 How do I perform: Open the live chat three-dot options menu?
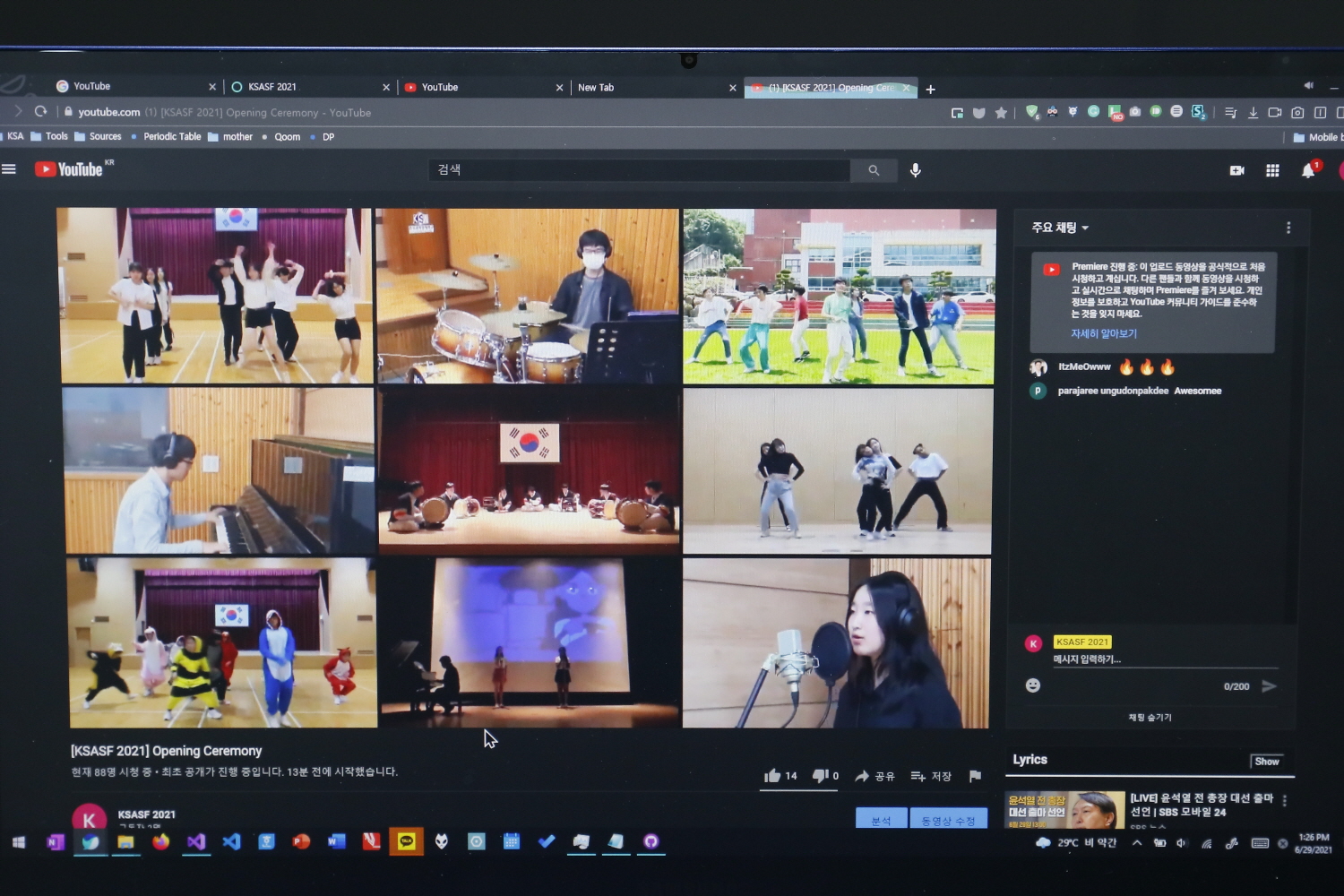[x=1288, y=228]
